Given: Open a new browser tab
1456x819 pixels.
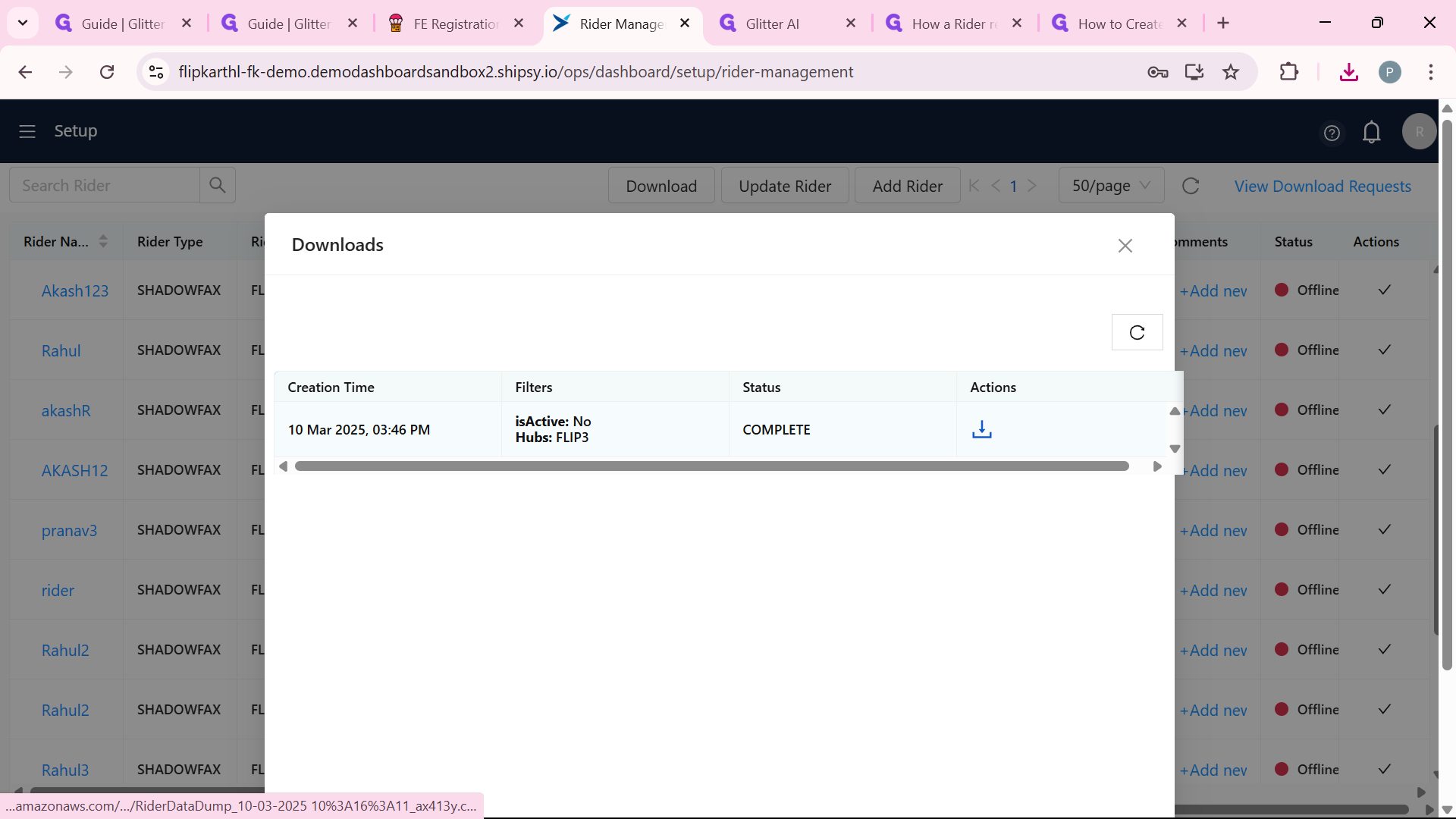Looking at the screenshot, I should 1223,24.
